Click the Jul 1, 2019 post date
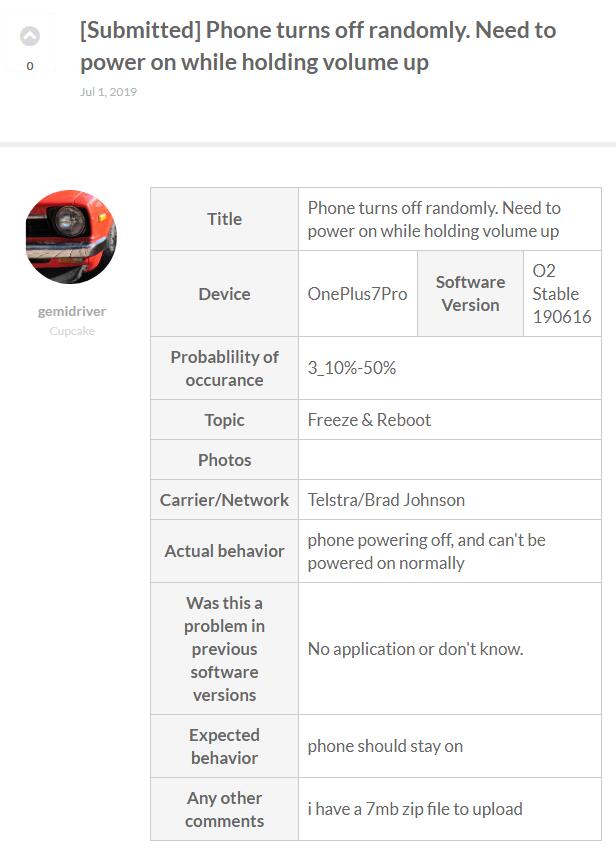The image size is (616, 848). pos(108,92)
